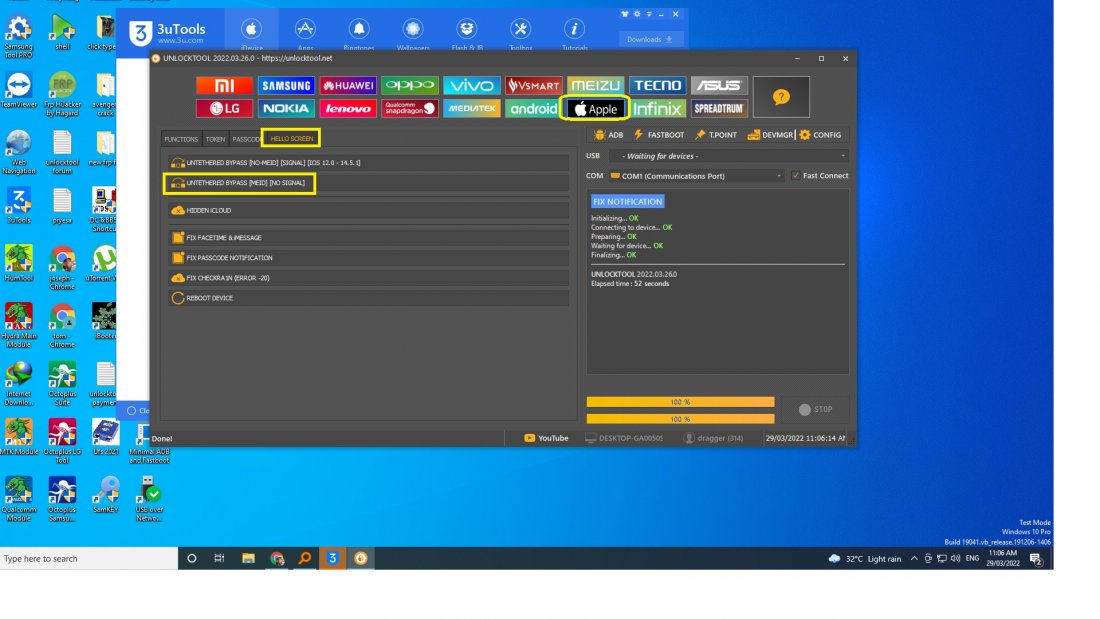Screen dimensions: 1100x619
Task: Run Untethered Bypass MEID No Signal
Action: pos(368,183)
